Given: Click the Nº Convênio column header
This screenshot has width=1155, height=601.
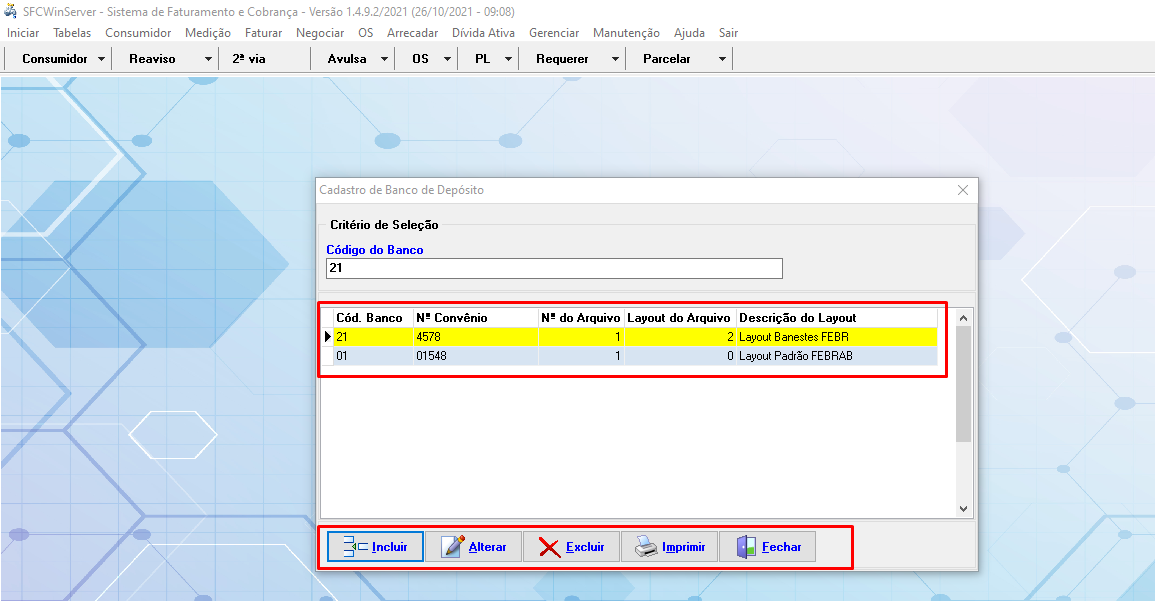Looking at the screenshot, I should pos(452,318).
